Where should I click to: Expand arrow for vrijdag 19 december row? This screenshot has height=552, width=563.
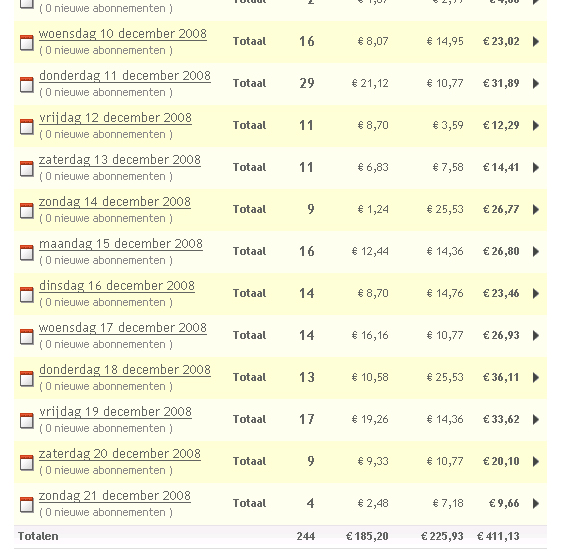[536, 419]
